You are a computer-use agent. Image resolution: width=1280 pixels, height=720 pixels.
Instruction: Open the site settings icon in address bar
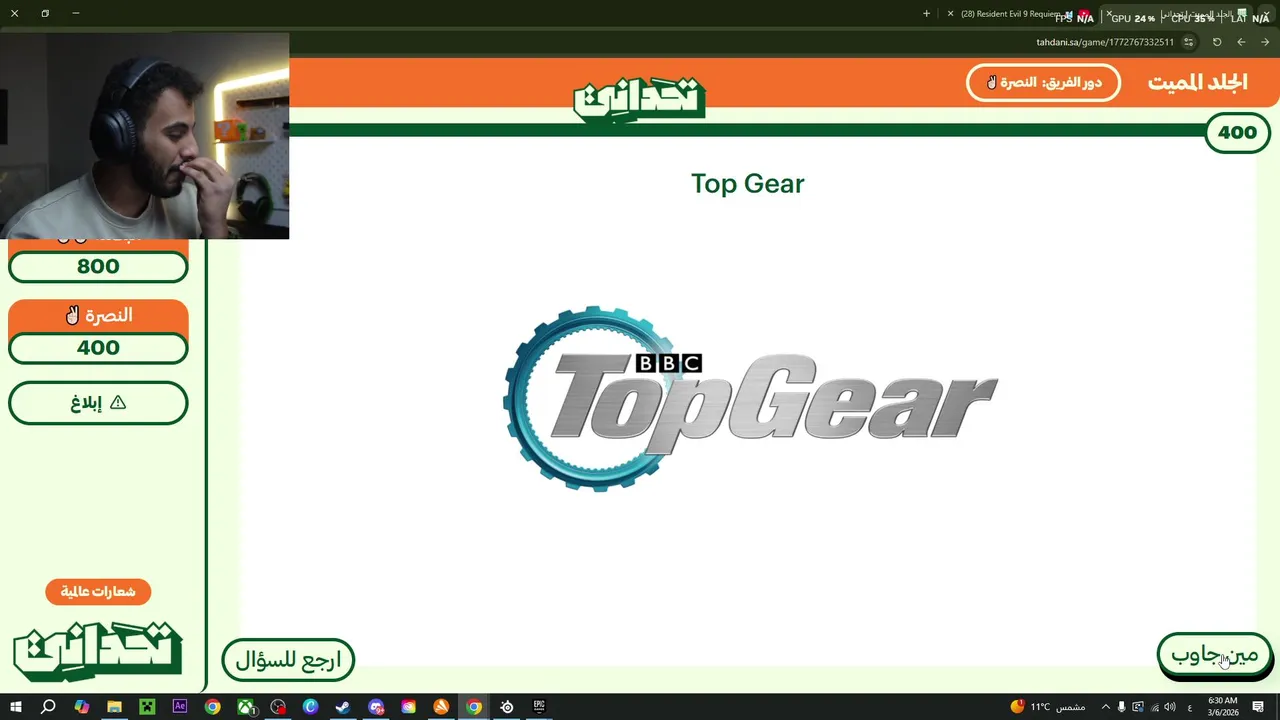(1188, 42)
